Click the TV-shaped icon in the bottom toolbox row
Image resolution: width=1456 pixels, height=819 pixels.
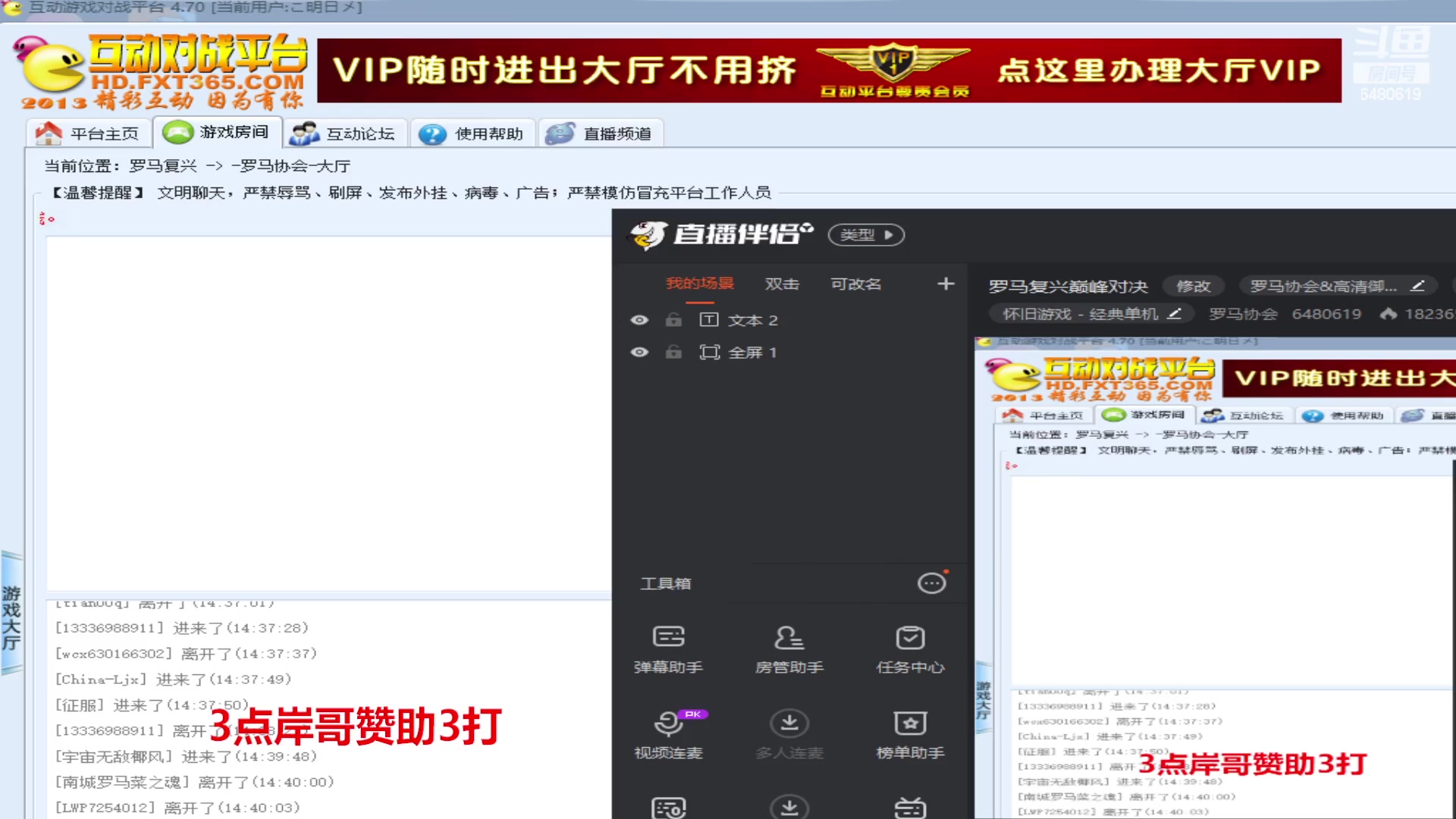click(x=910, y=808)
